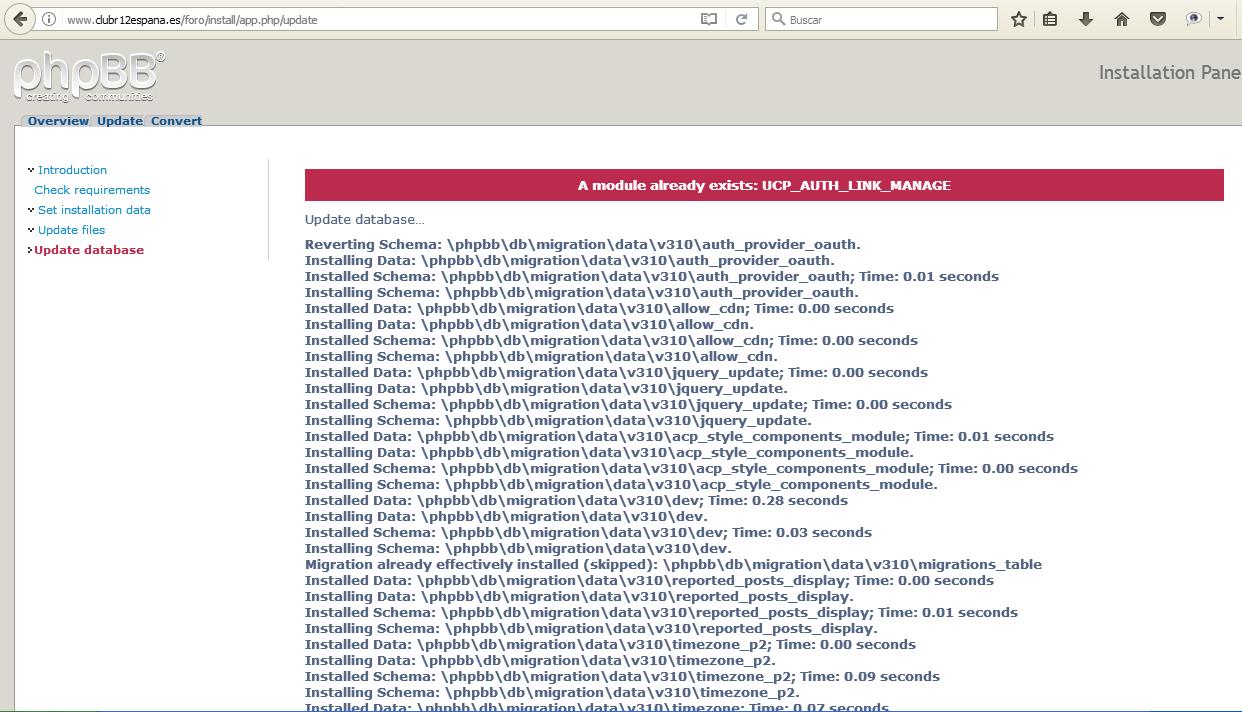This screenshot has width=1242, height=712.
Task: Open Check requirements sidebar link
Action: click(92, 190)
